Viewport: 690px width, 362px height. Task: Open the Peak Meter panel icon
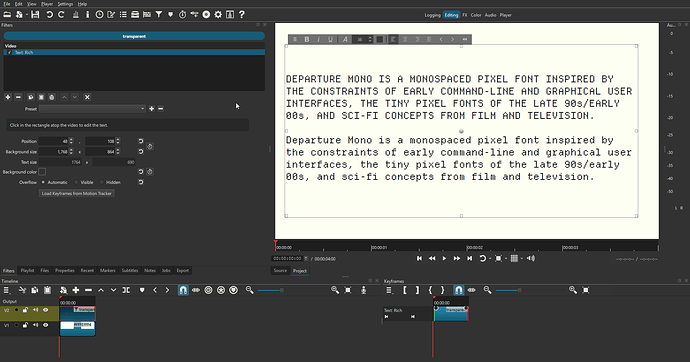click(76, 15)
